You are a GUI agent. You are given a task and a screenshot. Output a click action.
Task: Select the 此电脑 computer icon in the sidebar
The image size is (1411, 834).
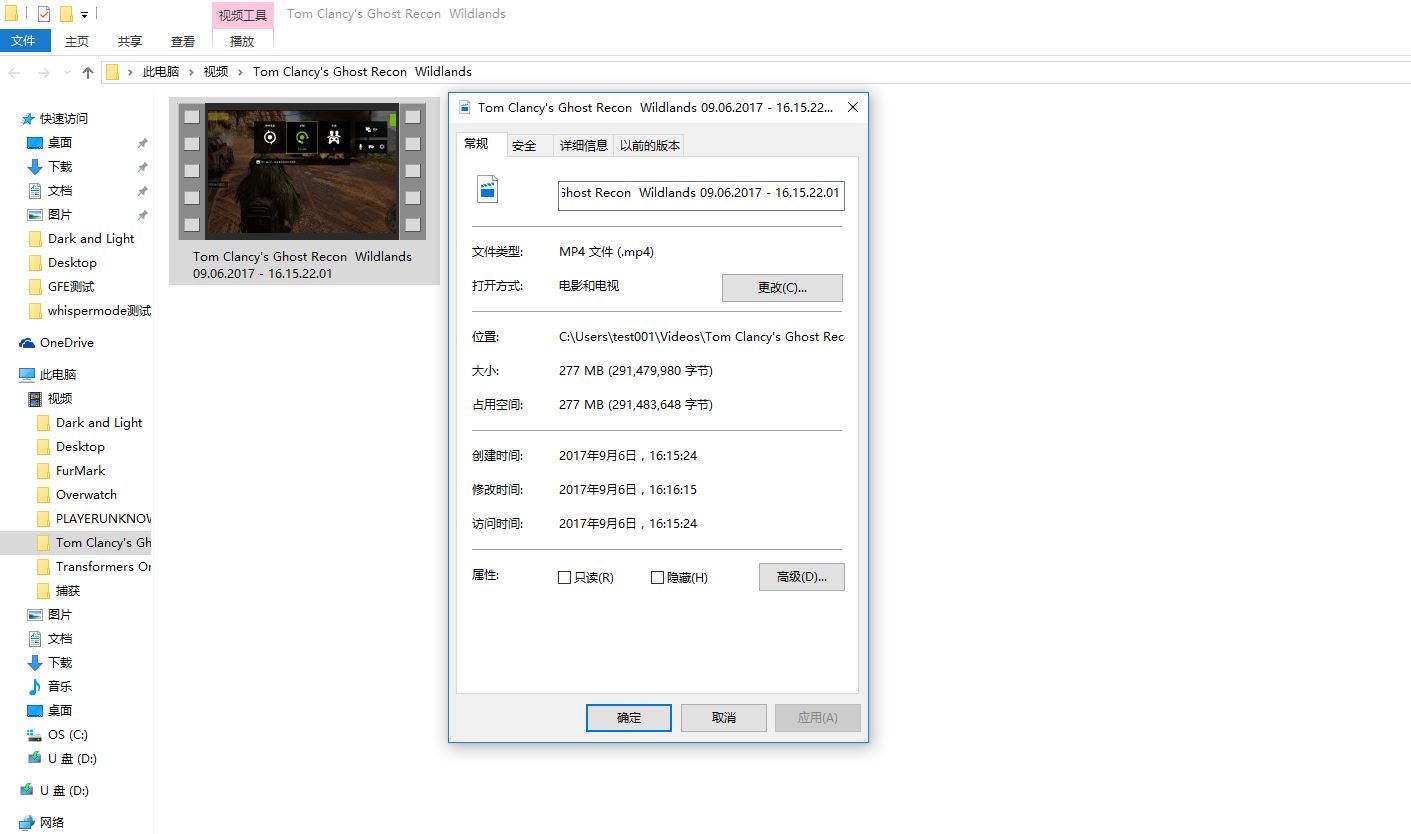(27, 375)
